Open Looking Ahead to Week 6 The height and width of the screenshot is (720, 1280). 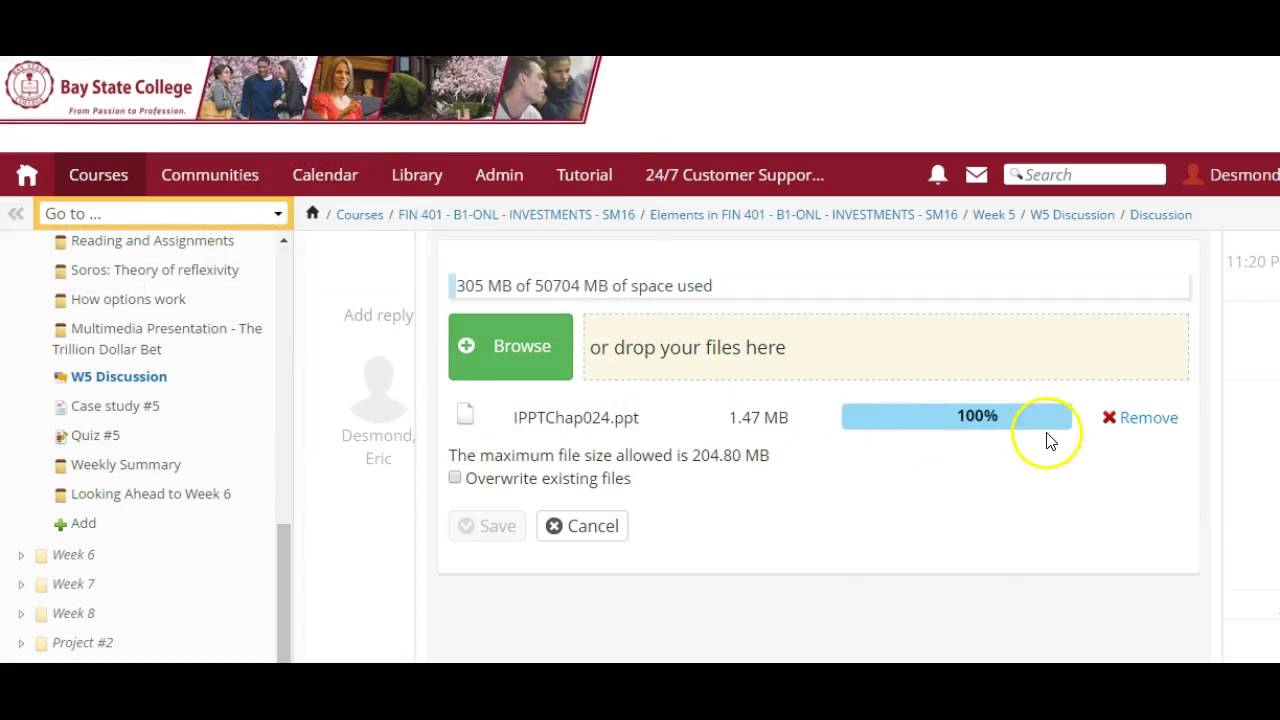(x=150, y=494)
